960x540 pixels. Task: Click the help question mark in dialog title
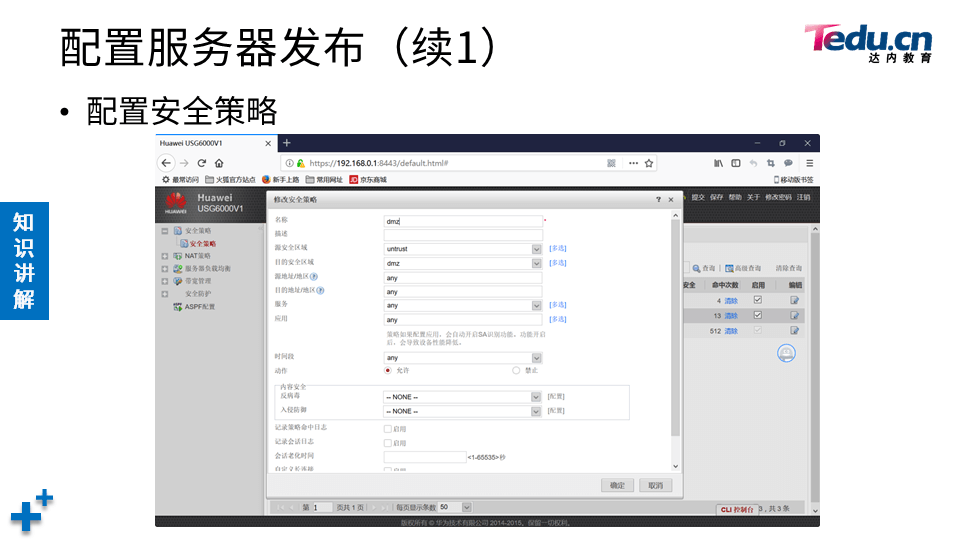pyautogui.click(x=658, y=200)
